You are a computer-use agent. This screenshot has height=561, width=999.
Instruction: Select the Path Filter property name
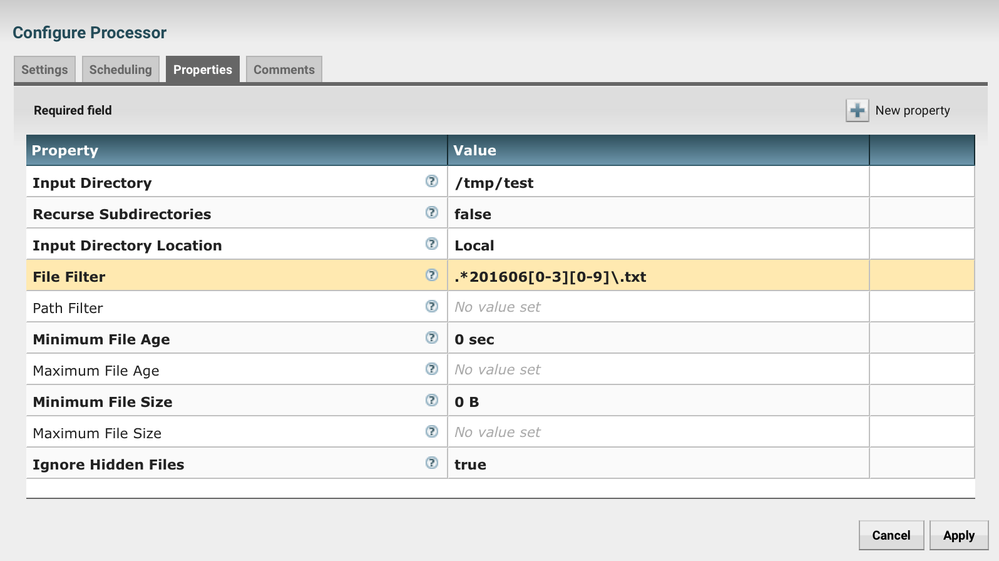pos(68,308)
